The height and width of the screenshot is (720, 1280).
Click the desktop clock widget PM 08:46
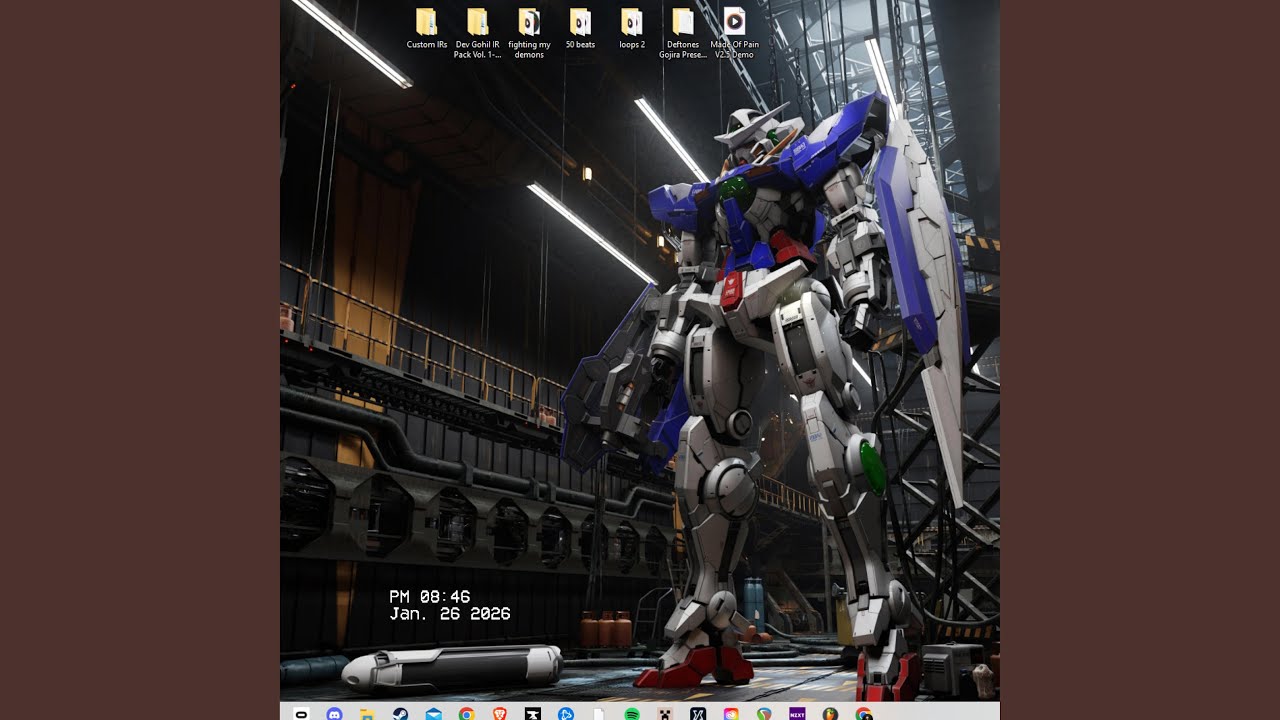[x=430, y=596]
